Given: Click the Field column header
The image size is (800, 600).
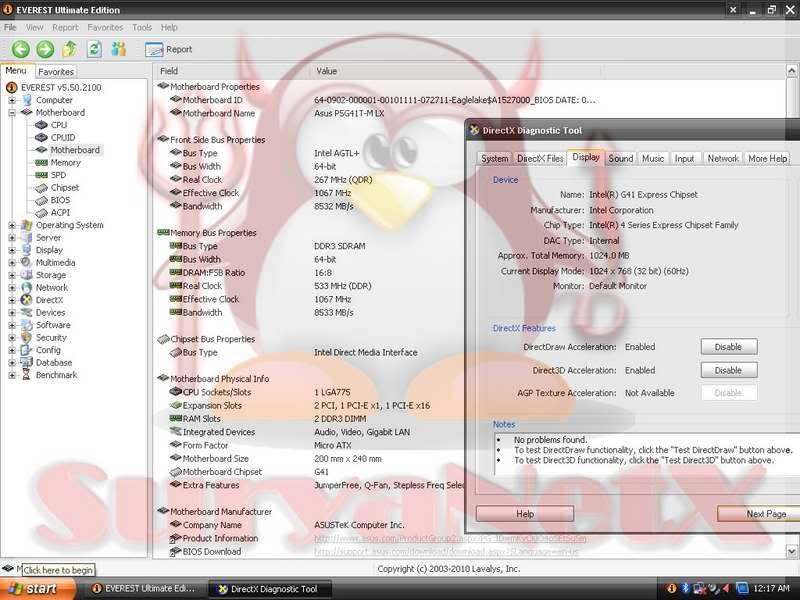Looking at the screenshot, I should tap(231, 71).
